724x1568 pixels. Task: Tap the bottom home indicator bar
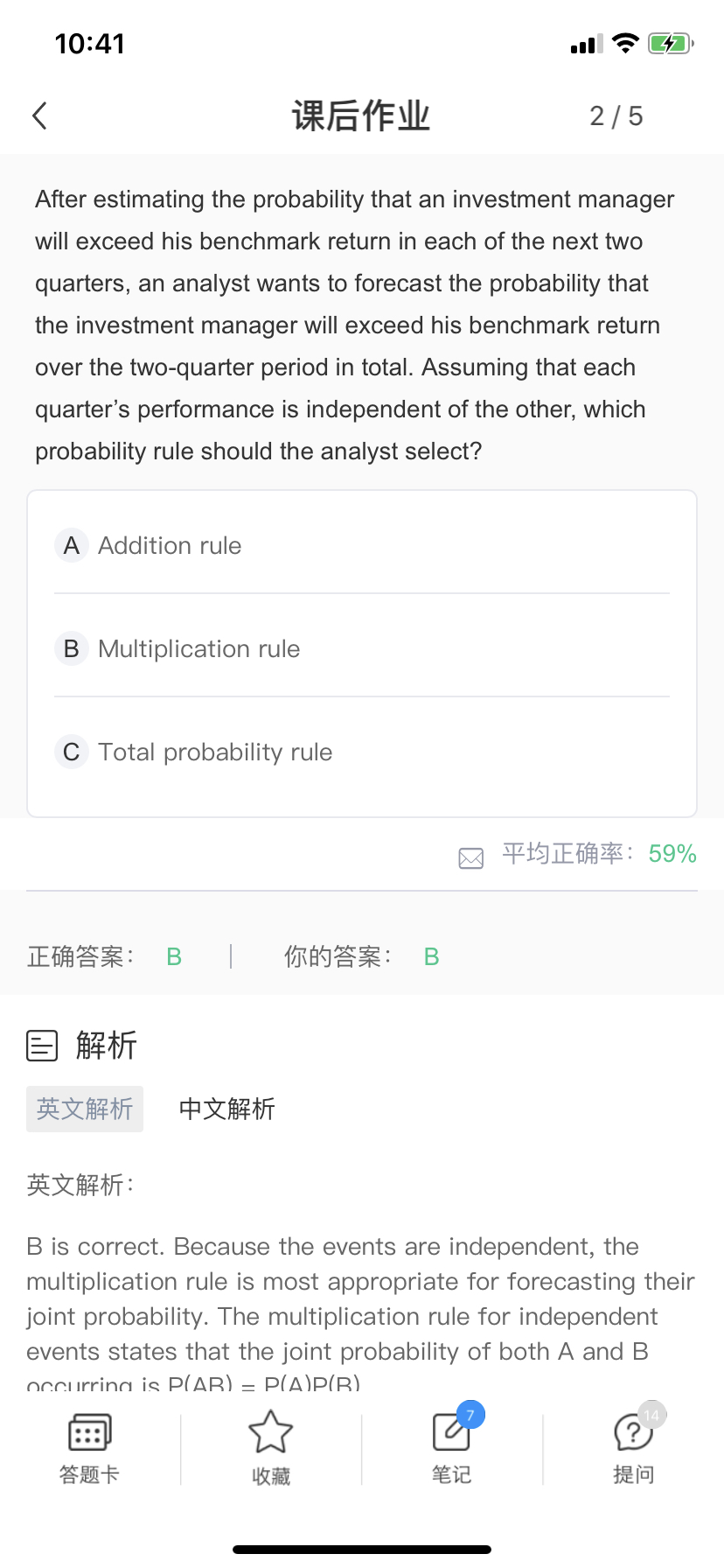point(362,1549)
